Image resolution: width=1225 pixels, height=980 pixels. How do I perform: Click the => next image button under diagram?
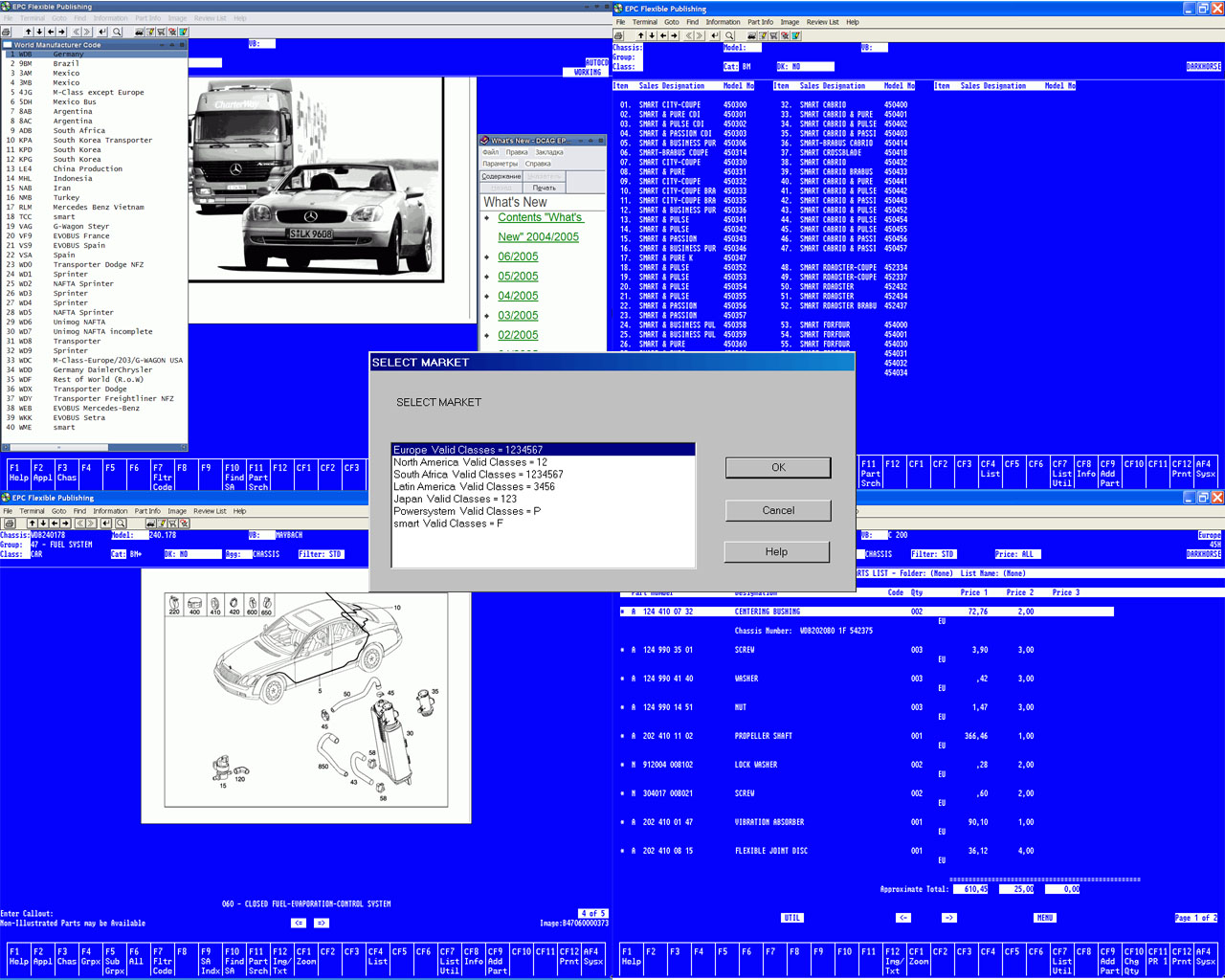tap(322, 923)
